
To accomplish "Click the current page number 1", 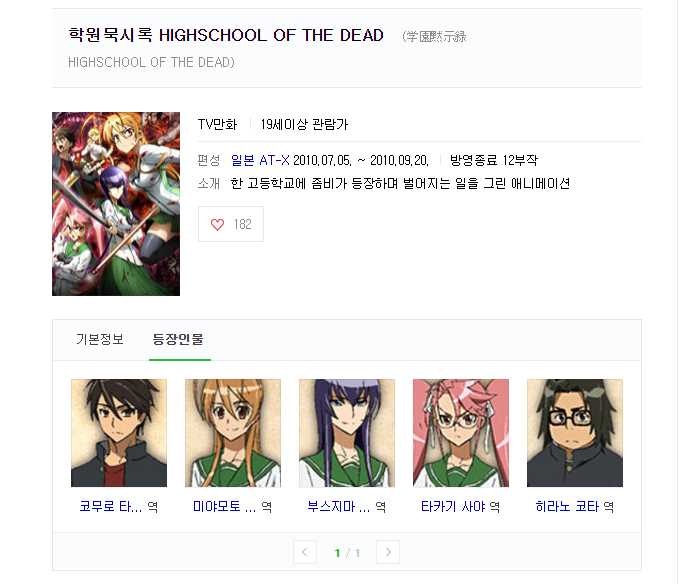I will [338, 553].
